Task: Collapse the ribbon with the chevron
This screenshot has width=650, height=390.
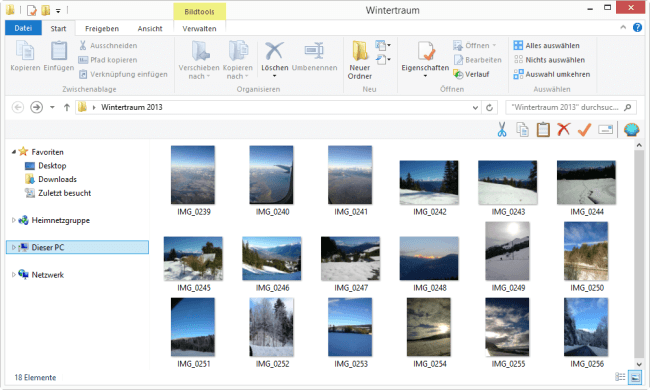Action: [x=623, y=27]
